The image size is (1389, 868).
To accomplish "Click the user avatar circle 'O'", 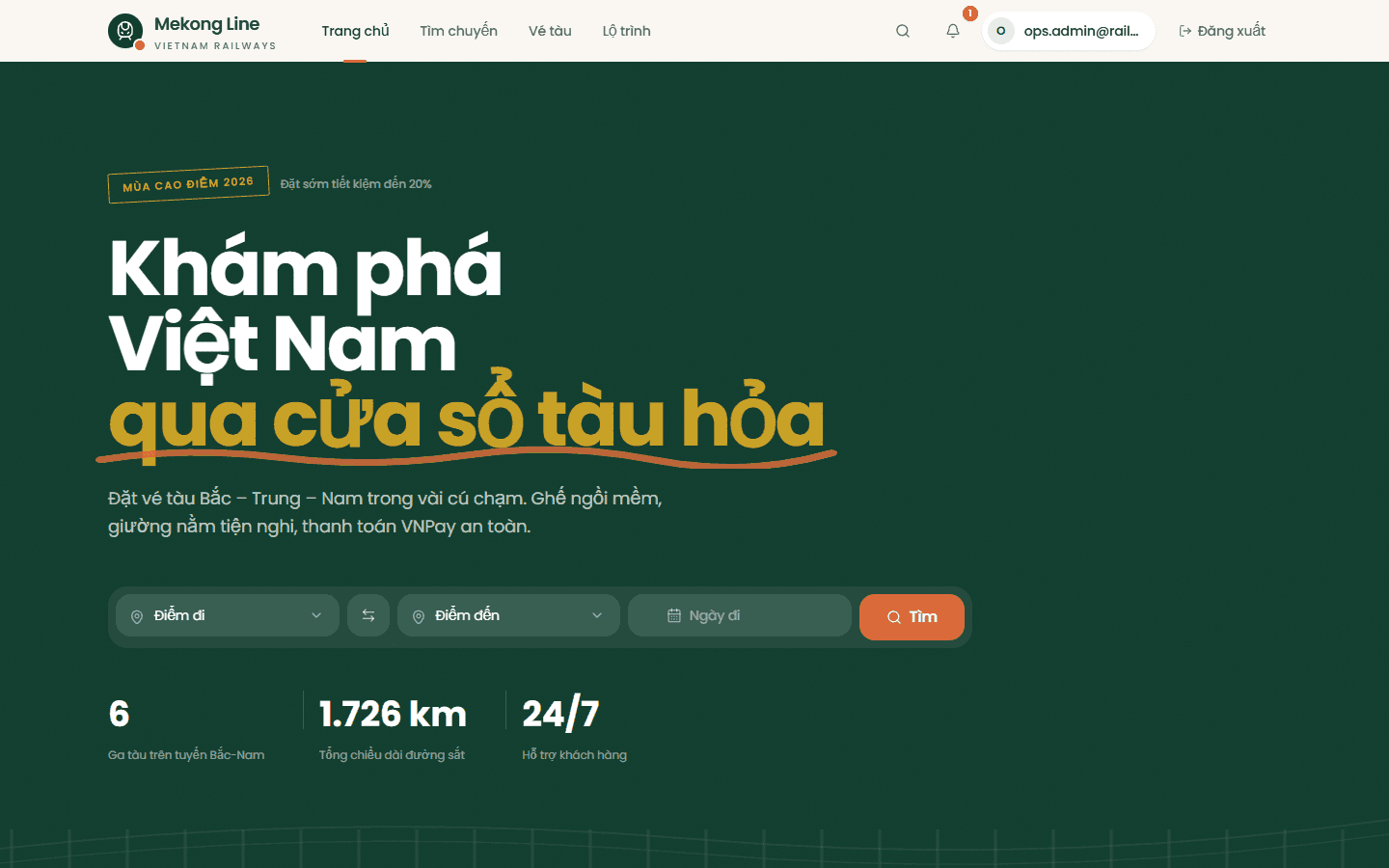I will (1001, 31).
